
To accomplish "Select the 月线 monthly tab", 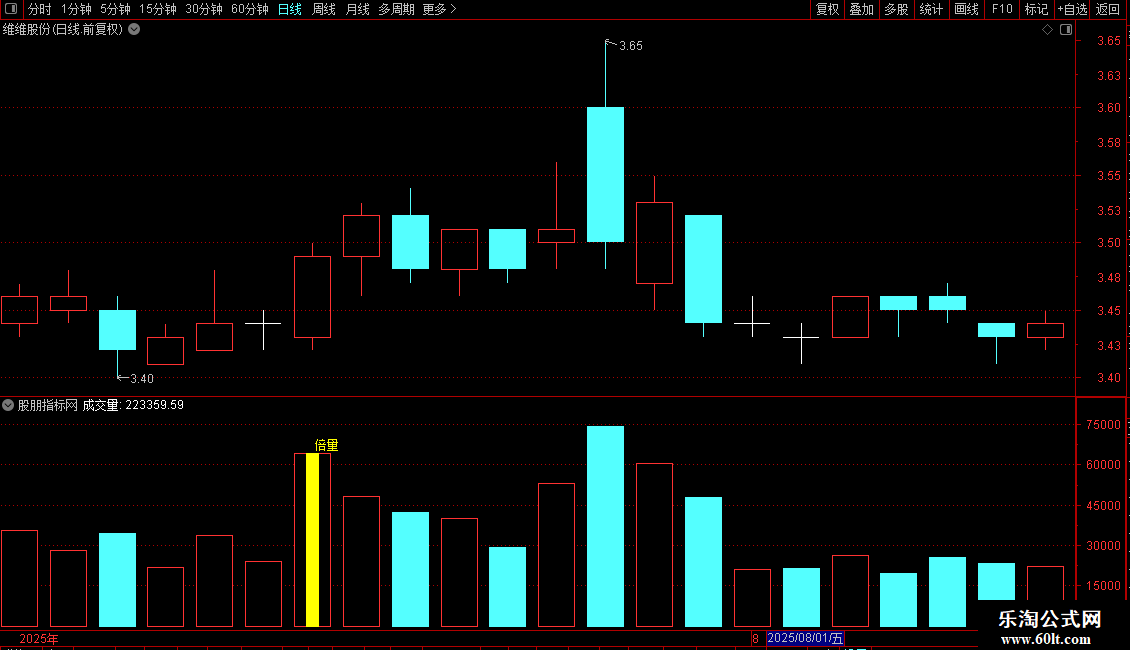I will 357,9.
